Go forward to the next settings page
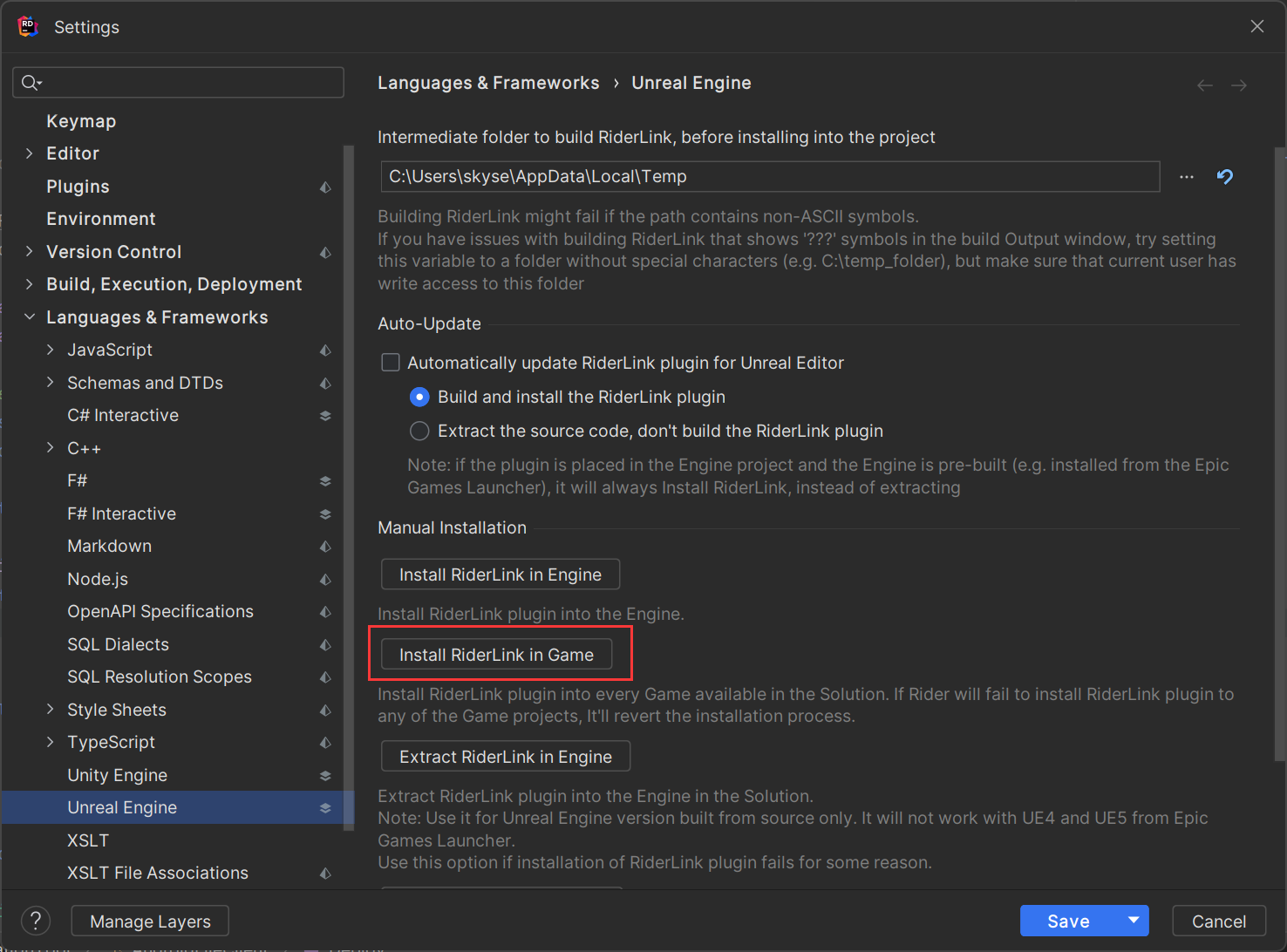1287x952 pixels. tap(1239, 85)
